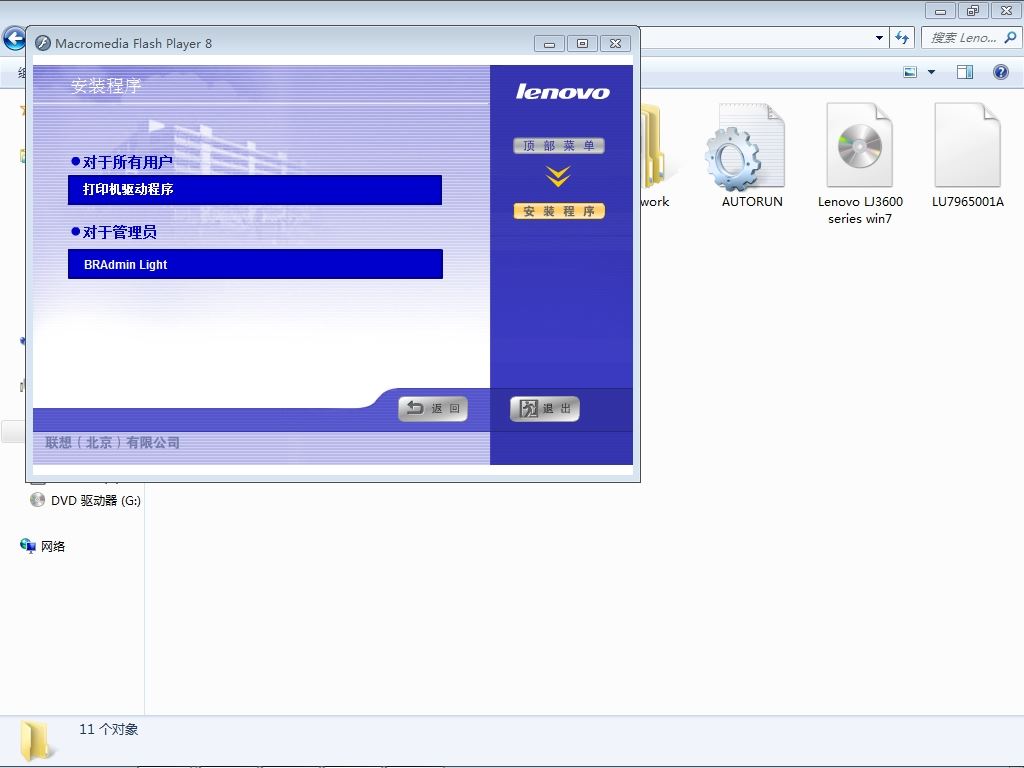Click the LU7965001A file name label
1024x768 pixels.
[x=967, y=202]
